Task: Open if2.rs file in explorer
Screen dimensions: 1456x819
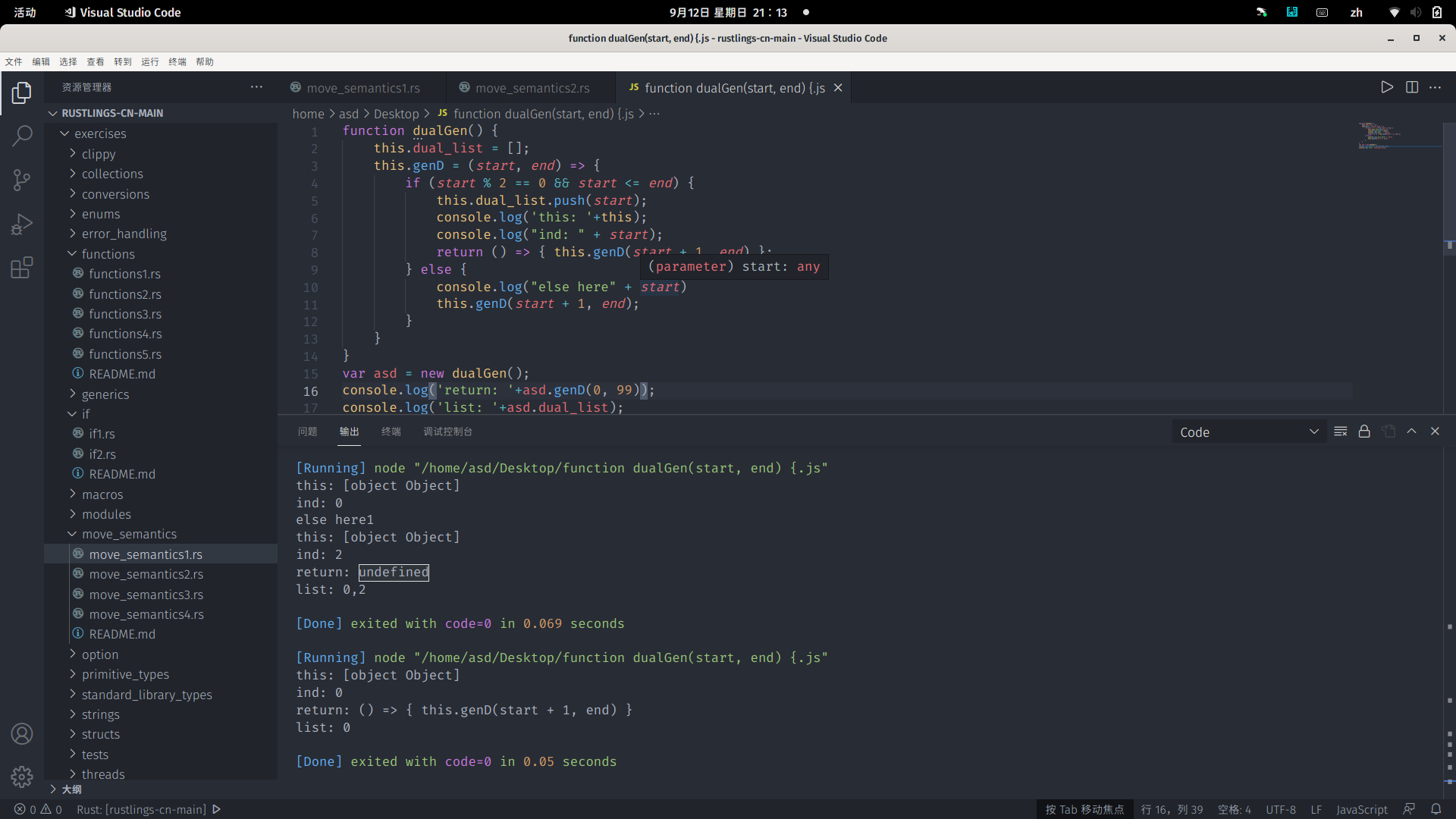Action: [161, 454]
